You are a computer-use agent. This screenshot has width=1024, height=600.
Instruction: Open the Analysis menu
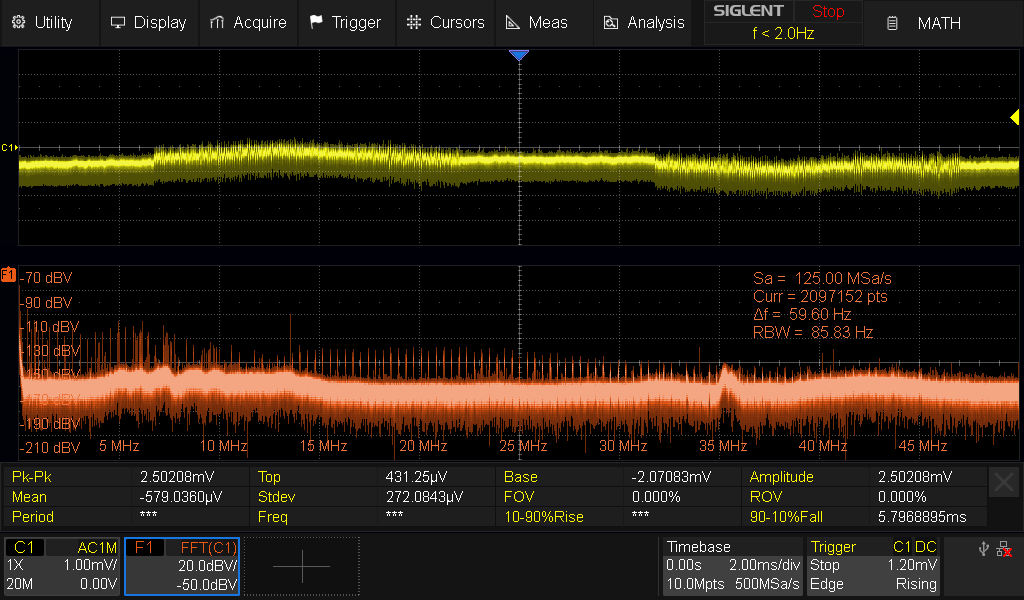645,22
